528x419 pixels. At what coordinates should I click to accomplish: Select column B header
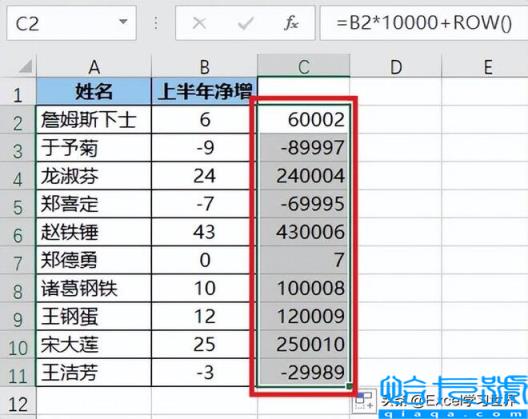pos(204,67)
